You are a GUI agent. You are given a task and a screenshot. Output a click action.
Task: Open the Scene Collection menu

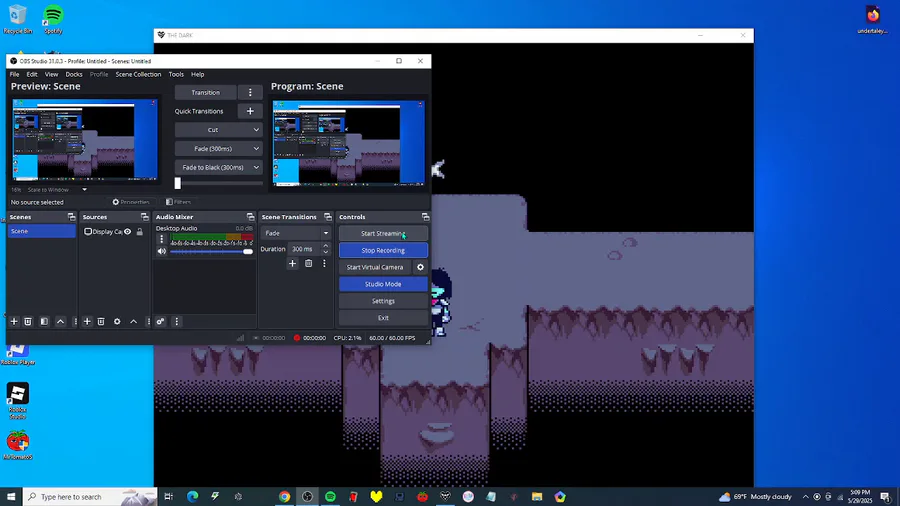138,74
